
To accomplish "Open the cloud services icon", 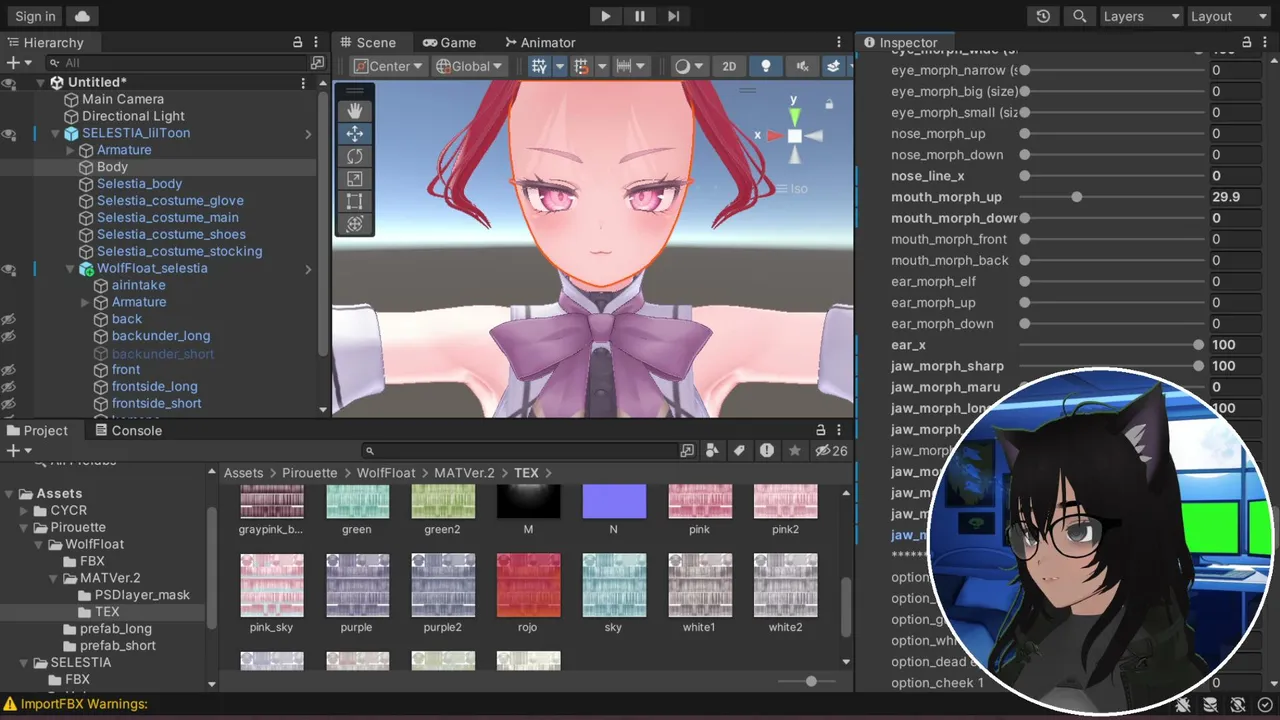I will click(82, 16).
